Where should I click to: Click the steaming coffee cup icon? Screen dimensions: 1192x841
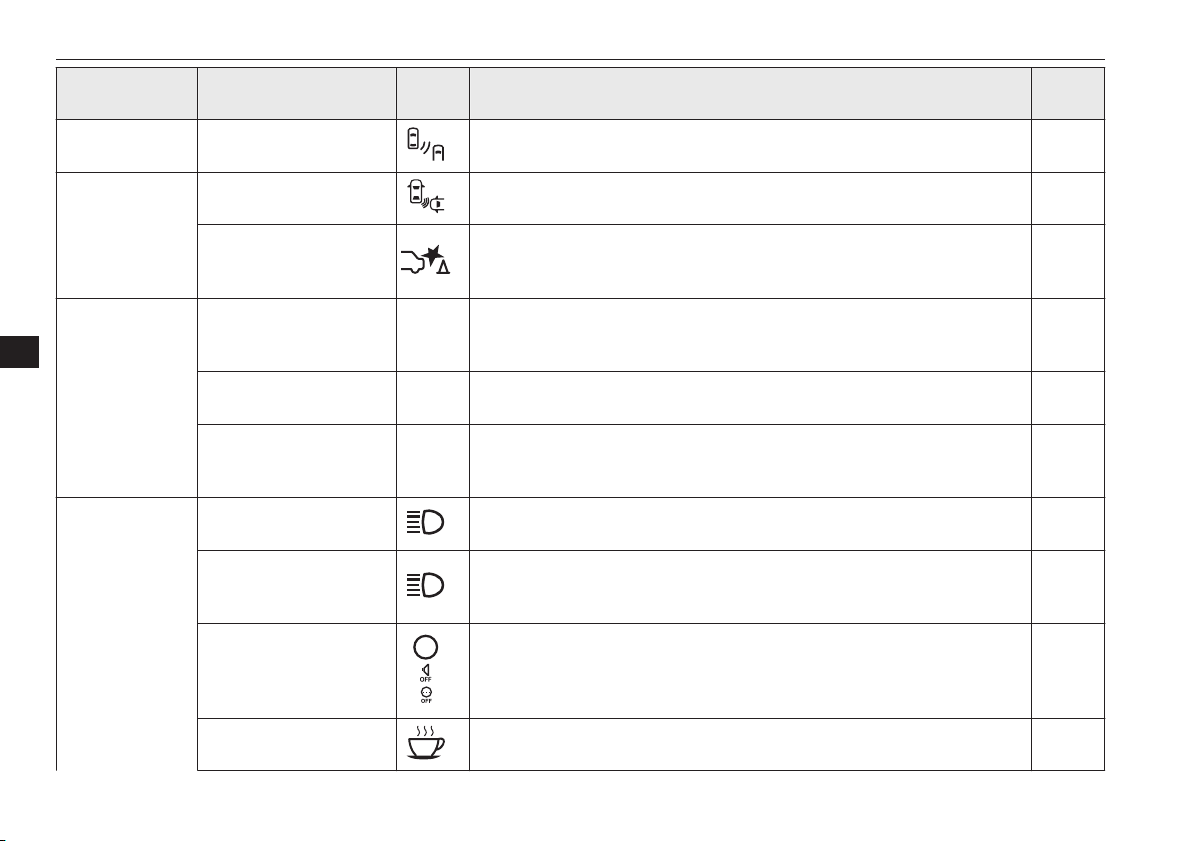(426, 743)
